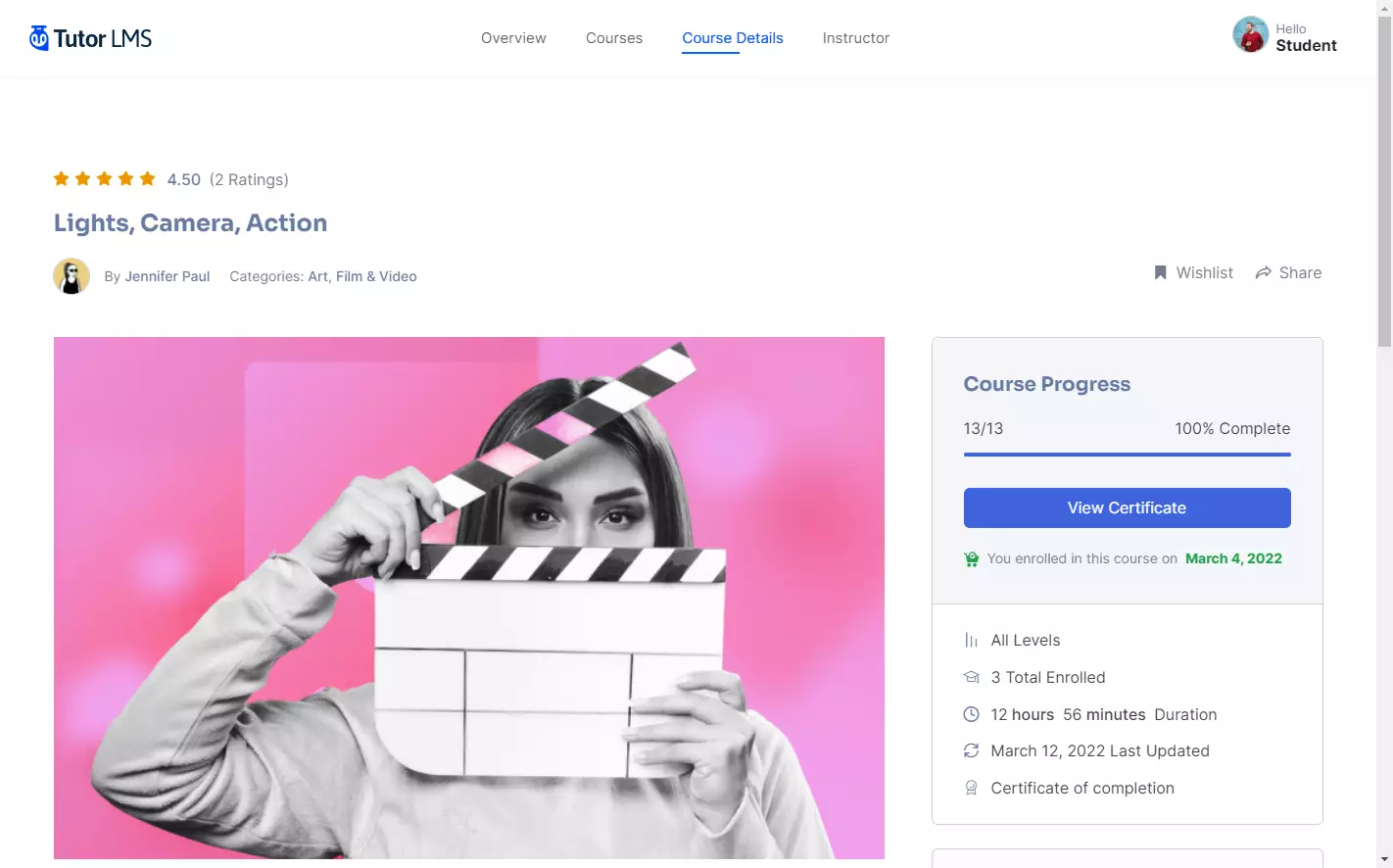This screenshot has height=868, width=1393.
Task: Click March 12, 2022 Last Updated text
Action: [1100, 750]
